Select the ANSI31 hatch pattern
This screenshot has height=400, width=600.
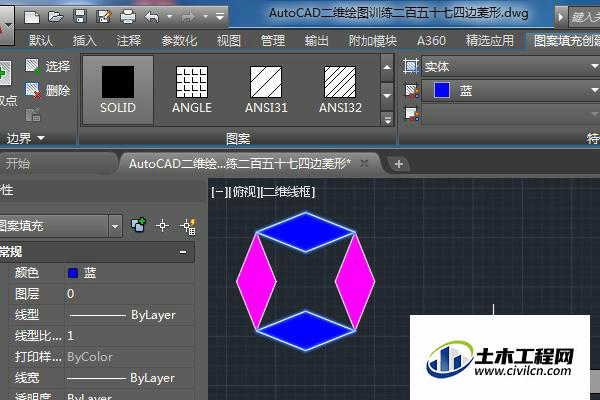[x=266, y=90]
